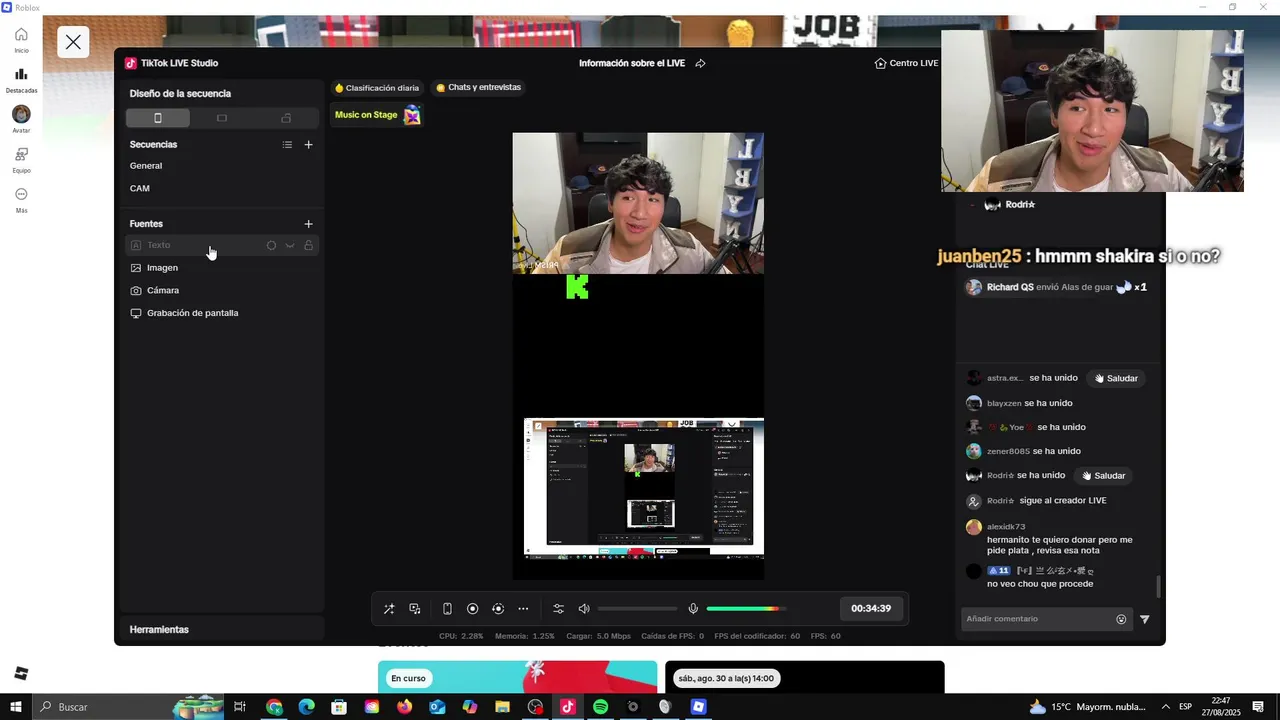Click the record button in bottom toolbar
The height and width of the screenshot is (720, 1280).
[x=473, y=608]
